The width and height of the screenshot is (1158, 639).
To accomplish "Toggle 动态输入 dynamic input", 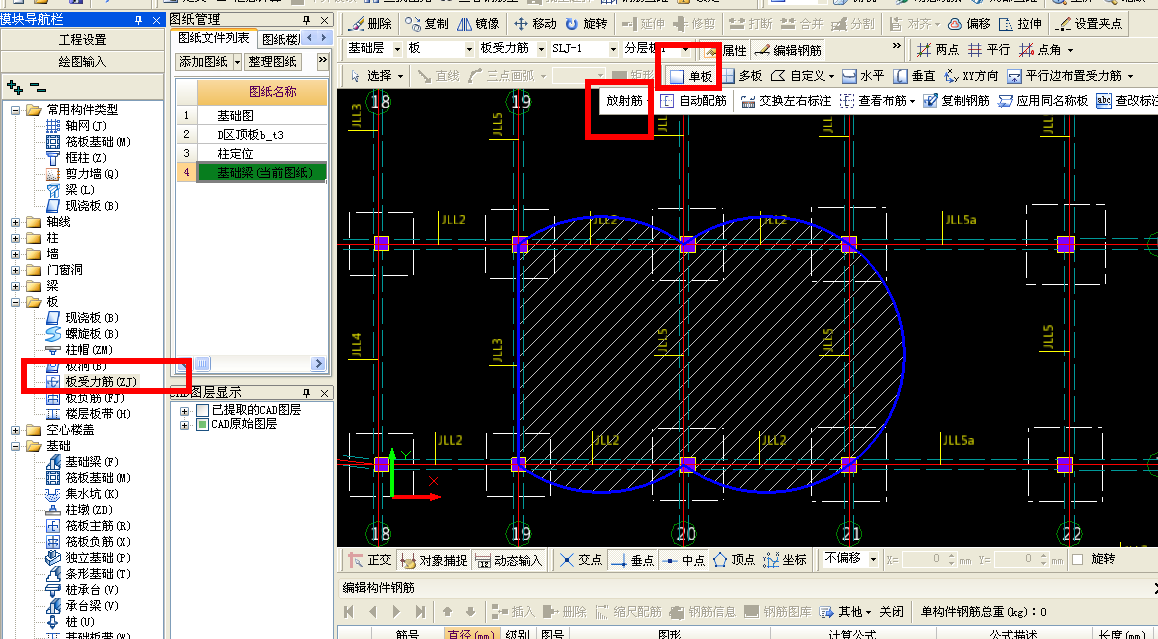I will (509, 560).
